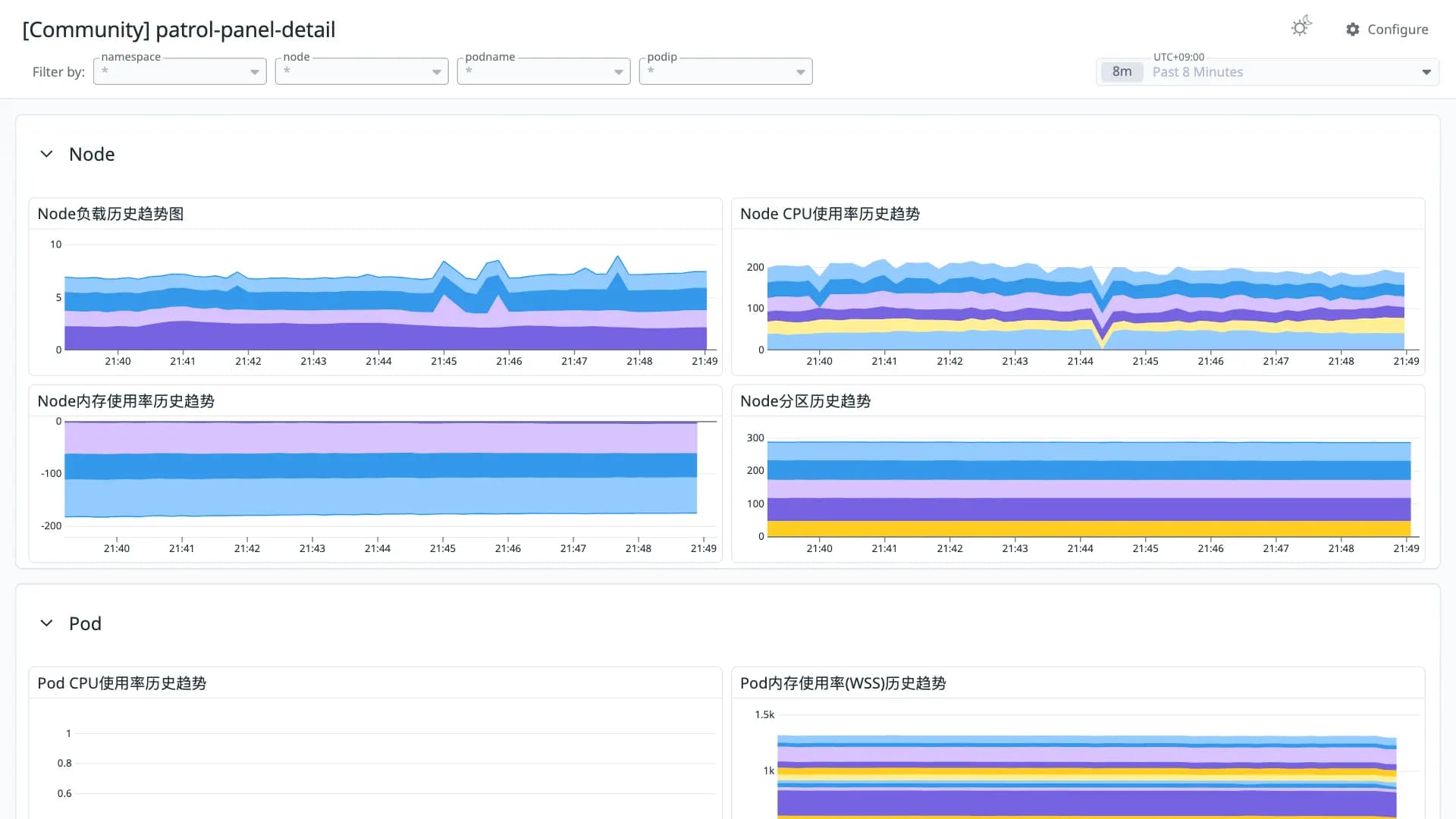Collapse the Node section chevron
The width and height of the screenshot is (1456, 819).
tap(46, 154)
